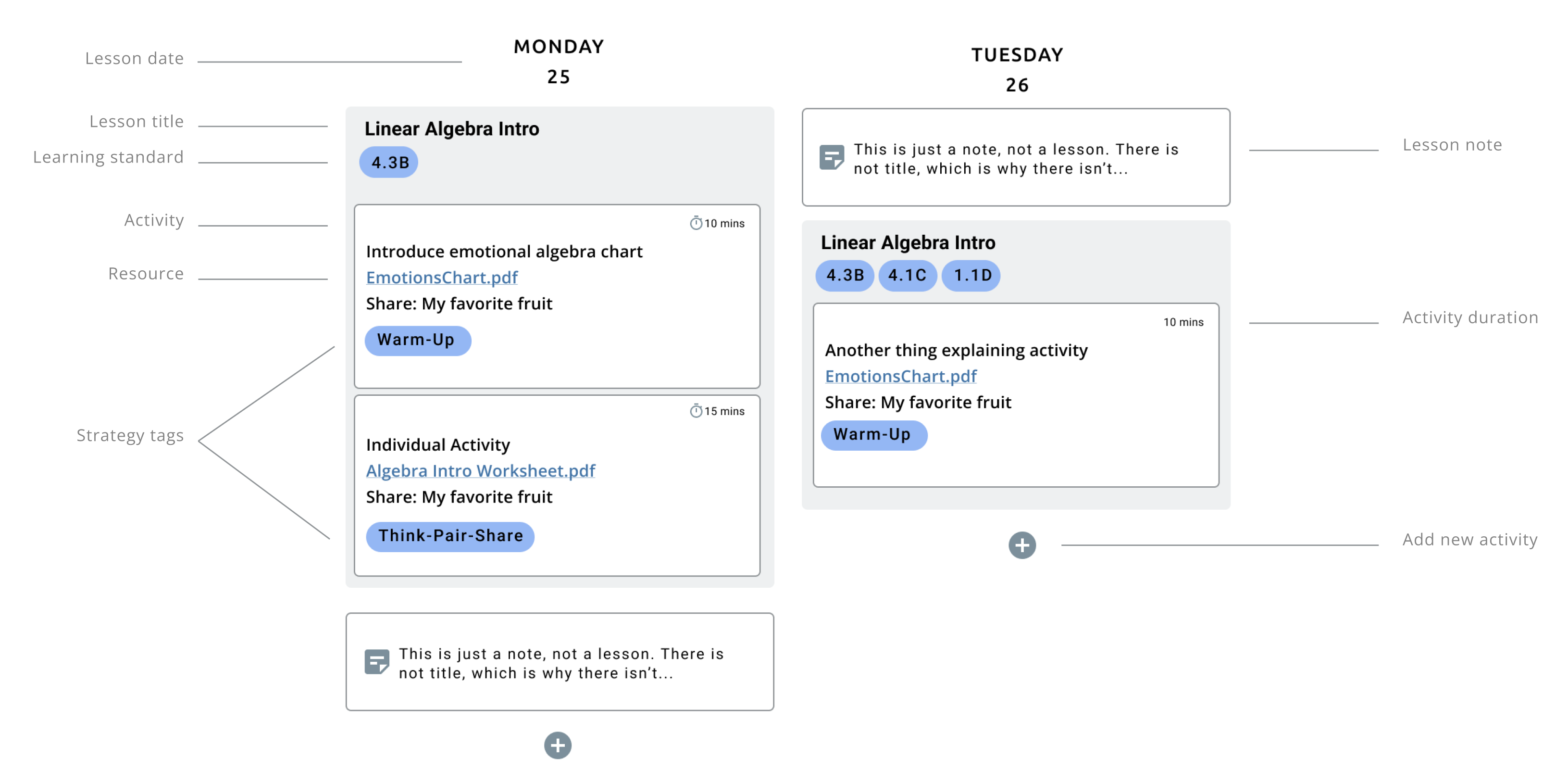Select the Think-Pair-Share strategy tag
Viewport: 1568px width, 783px height.
[450, 536]
